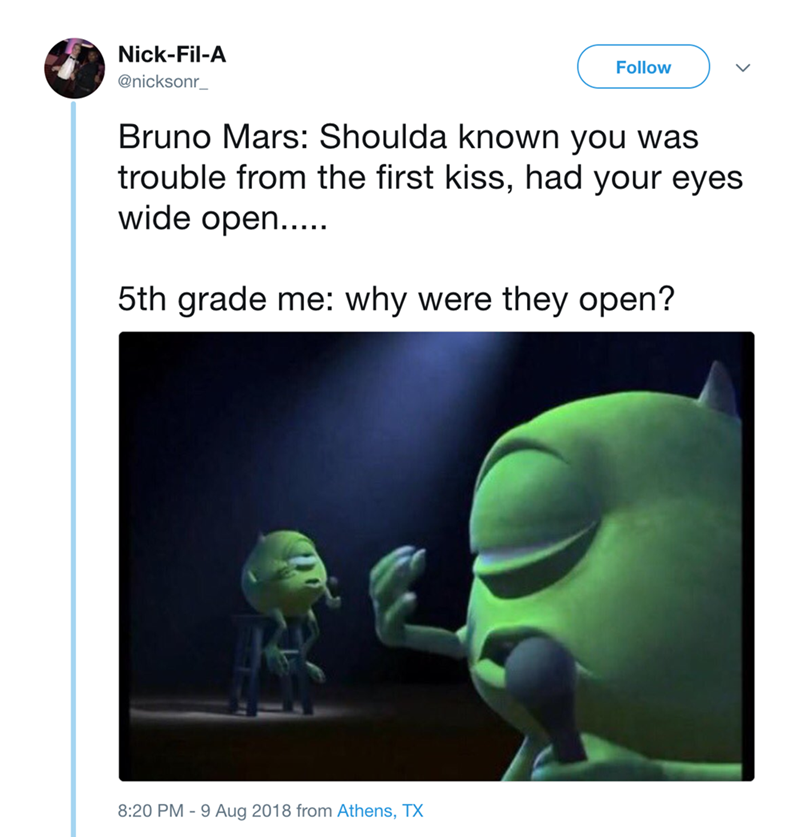This screenshot has width=800, height=837.
Task: Select the '5th grade me' line
Action: point(396,299)
